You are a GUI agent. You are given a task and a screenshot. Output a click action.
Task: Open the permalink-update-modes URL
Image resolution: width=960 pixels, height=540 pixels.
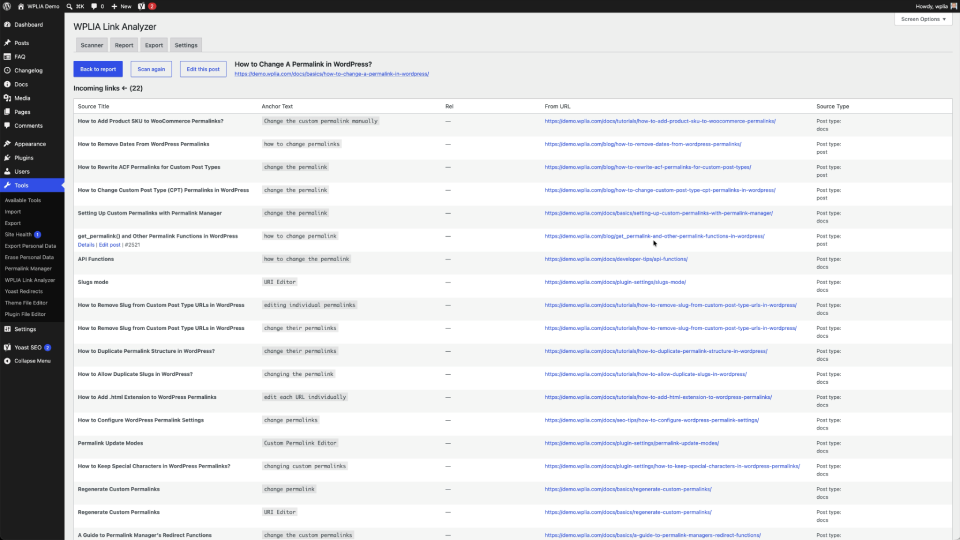[632, 443]
